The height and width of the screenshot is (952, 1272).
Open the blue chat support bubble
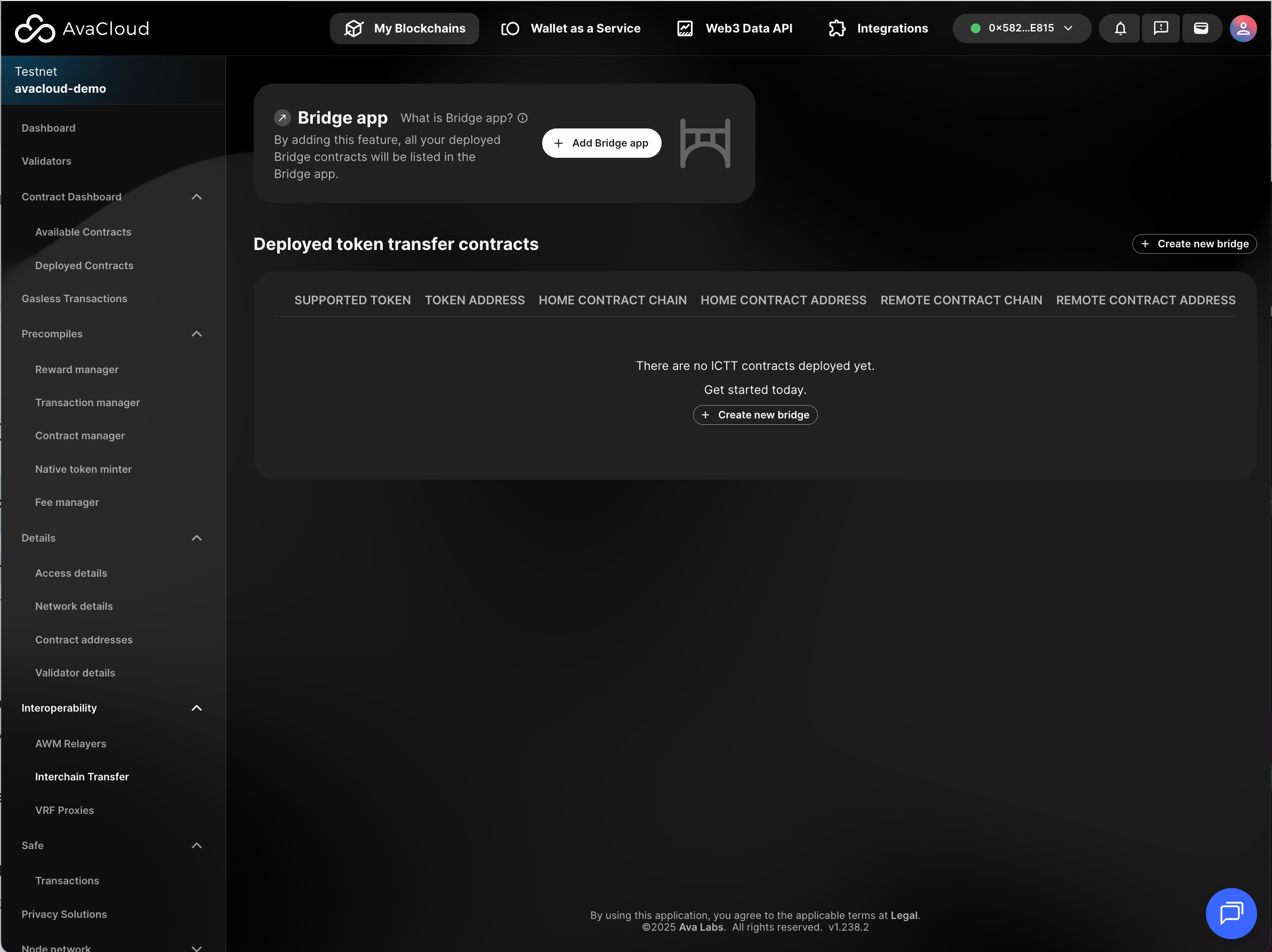point(1230,913)
